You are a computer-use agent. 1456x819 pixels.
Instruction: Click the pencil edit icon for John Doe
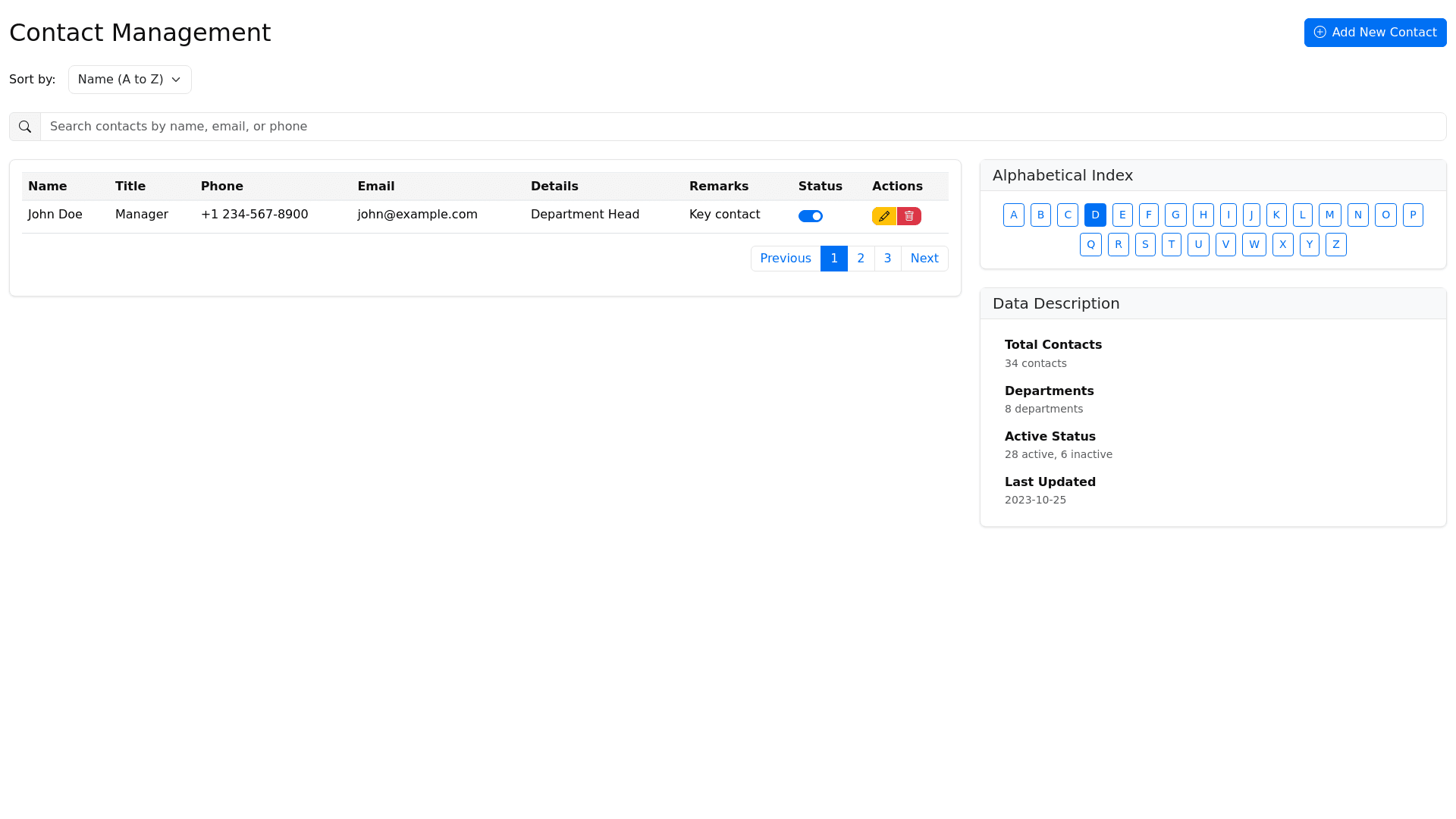point(883,216)
